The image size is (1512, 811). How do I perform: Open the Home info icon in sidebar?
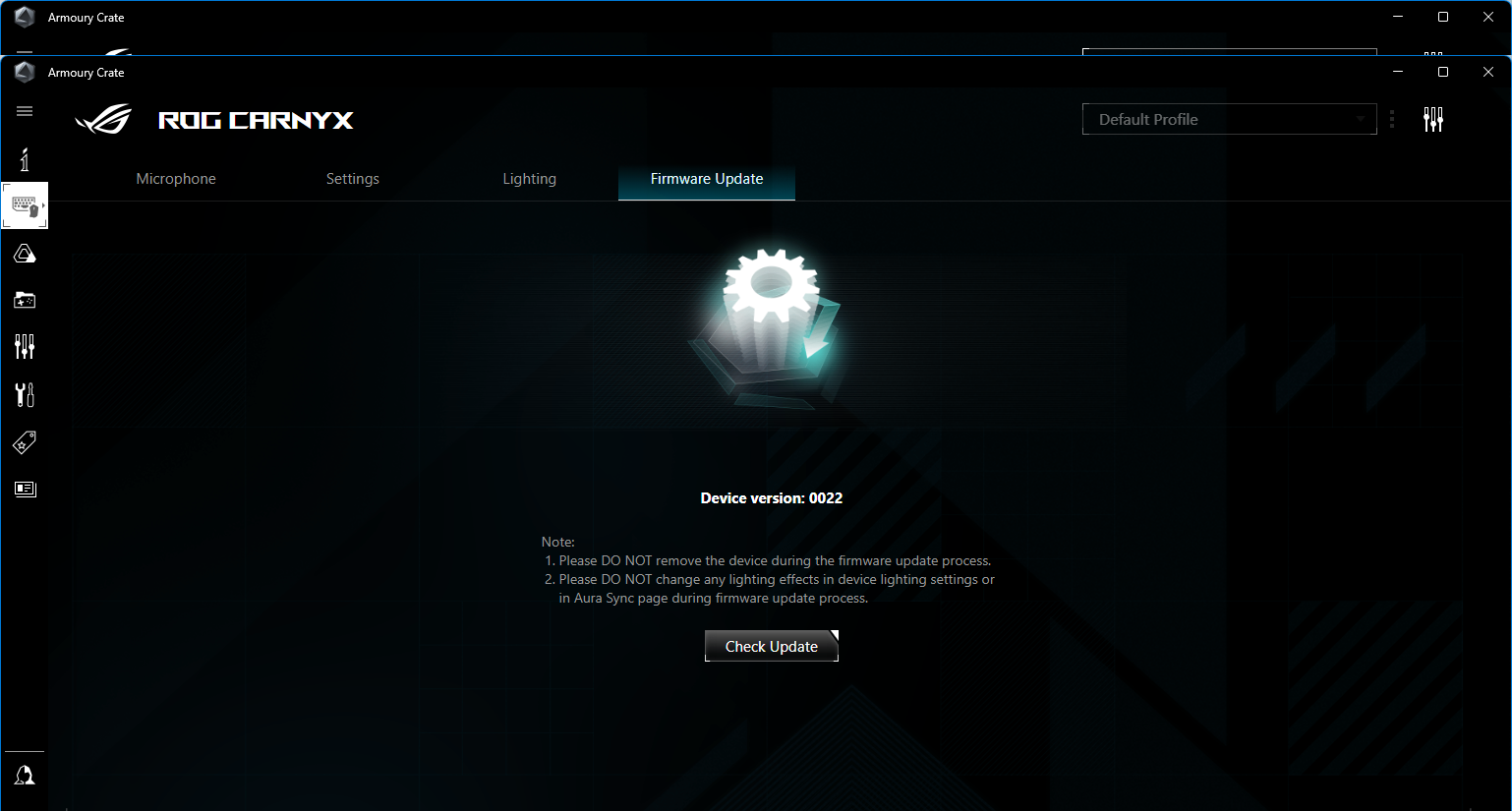(25, 159)
